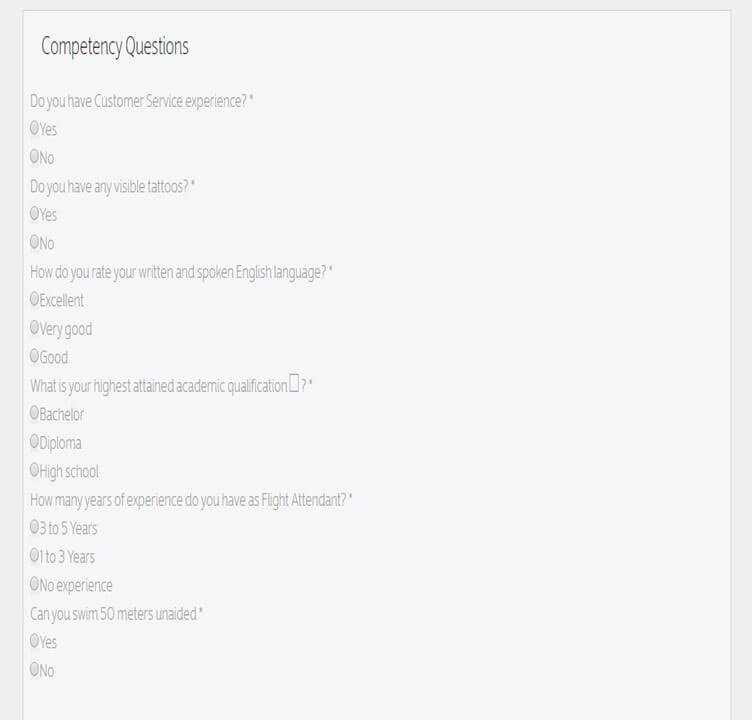Click the written and spoken English question text
Screen dimensions: 752x720
(x=178, y=272)
